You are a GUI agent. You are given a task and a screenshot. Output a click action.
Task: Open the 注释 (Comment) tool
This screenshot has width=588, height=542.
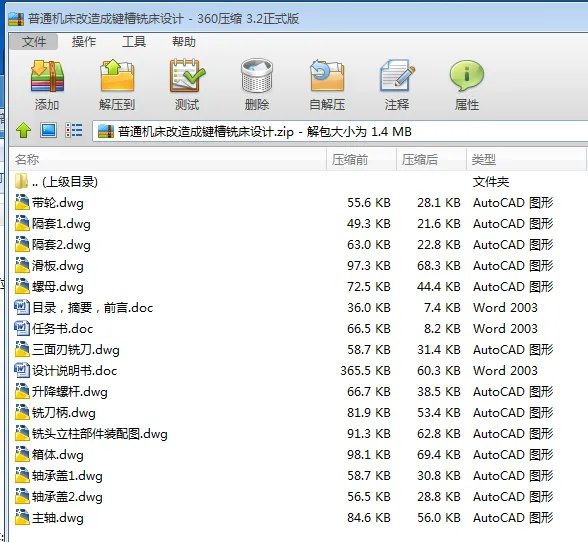point(397,76)
